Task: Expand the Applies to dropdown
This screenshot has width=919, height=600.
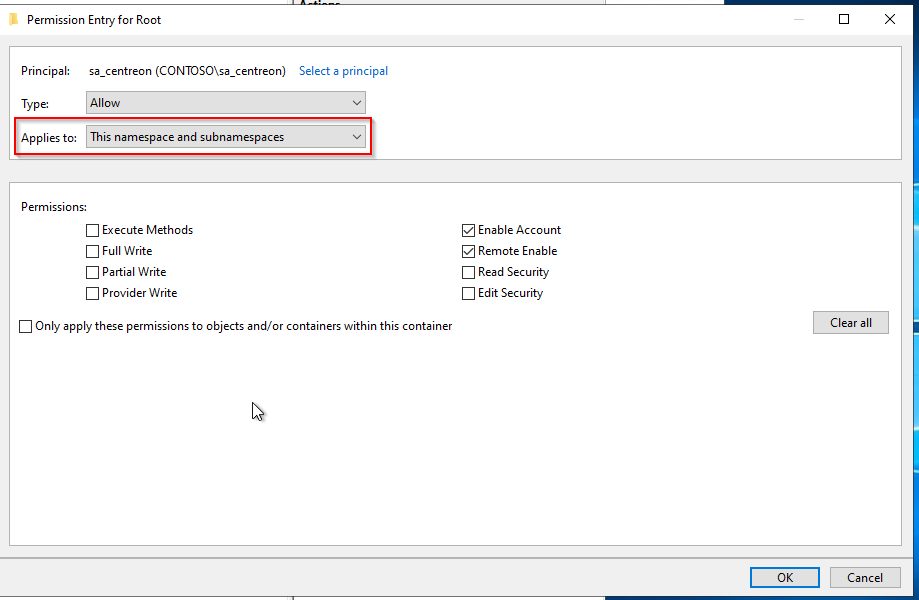Action: coord(226,137)
